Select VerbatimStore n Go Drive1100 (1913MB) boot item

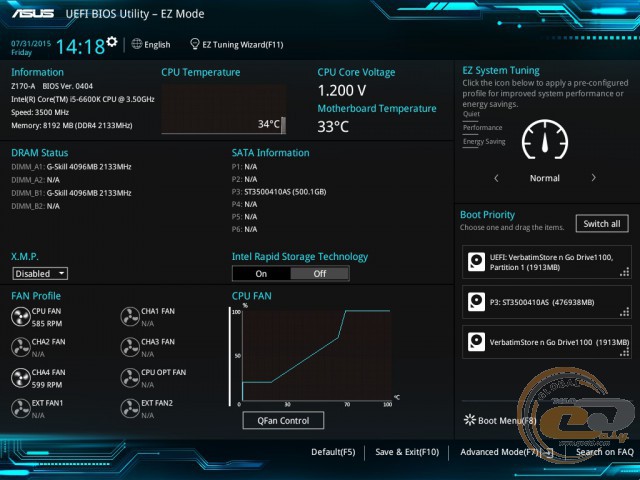tap(547, 342)
